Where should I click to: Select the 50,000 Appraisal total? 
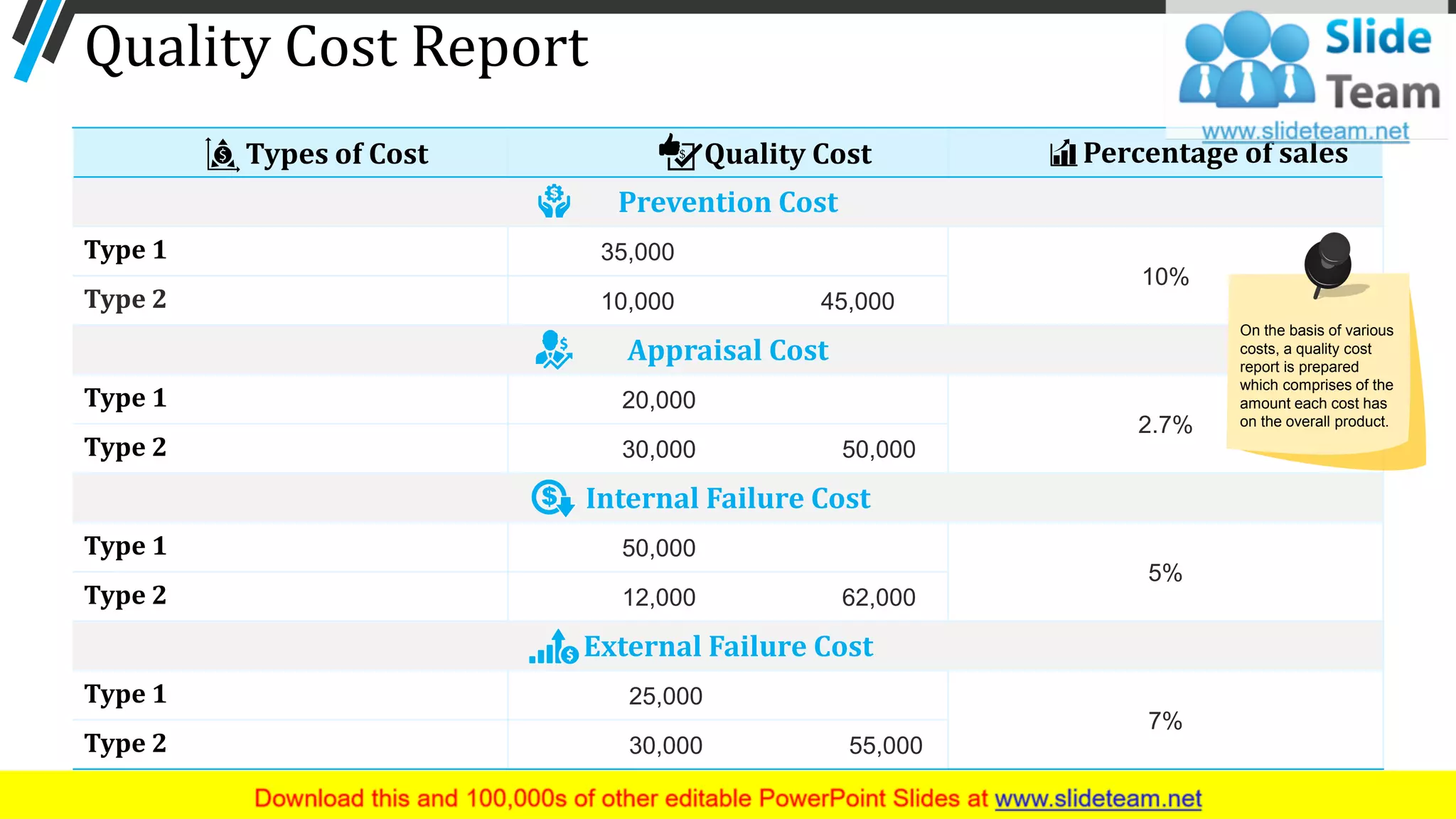879,449
